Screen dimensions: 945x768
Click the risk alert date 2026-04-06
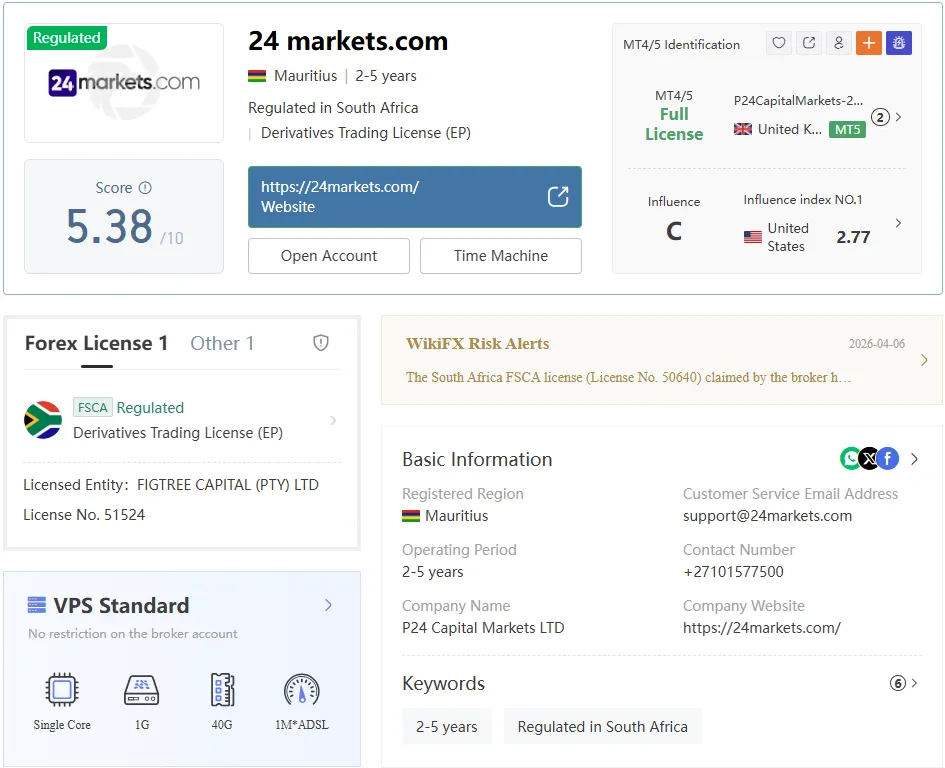pyautogui.click(x=876, y=344)
